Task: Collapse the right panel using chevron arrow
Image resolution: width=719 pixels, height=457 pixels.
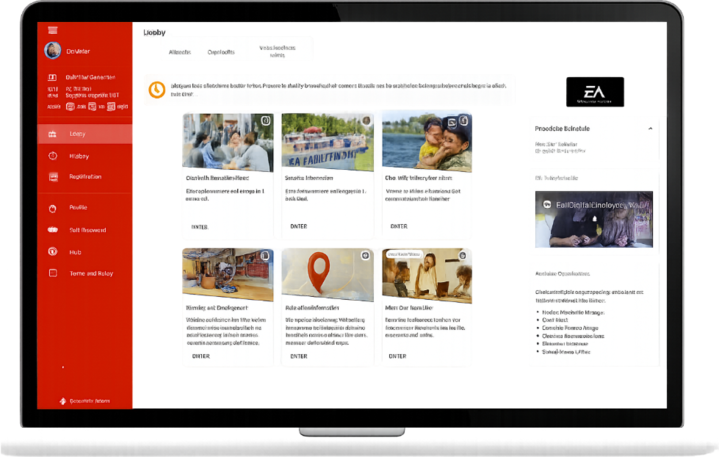Action: [650, 129]
